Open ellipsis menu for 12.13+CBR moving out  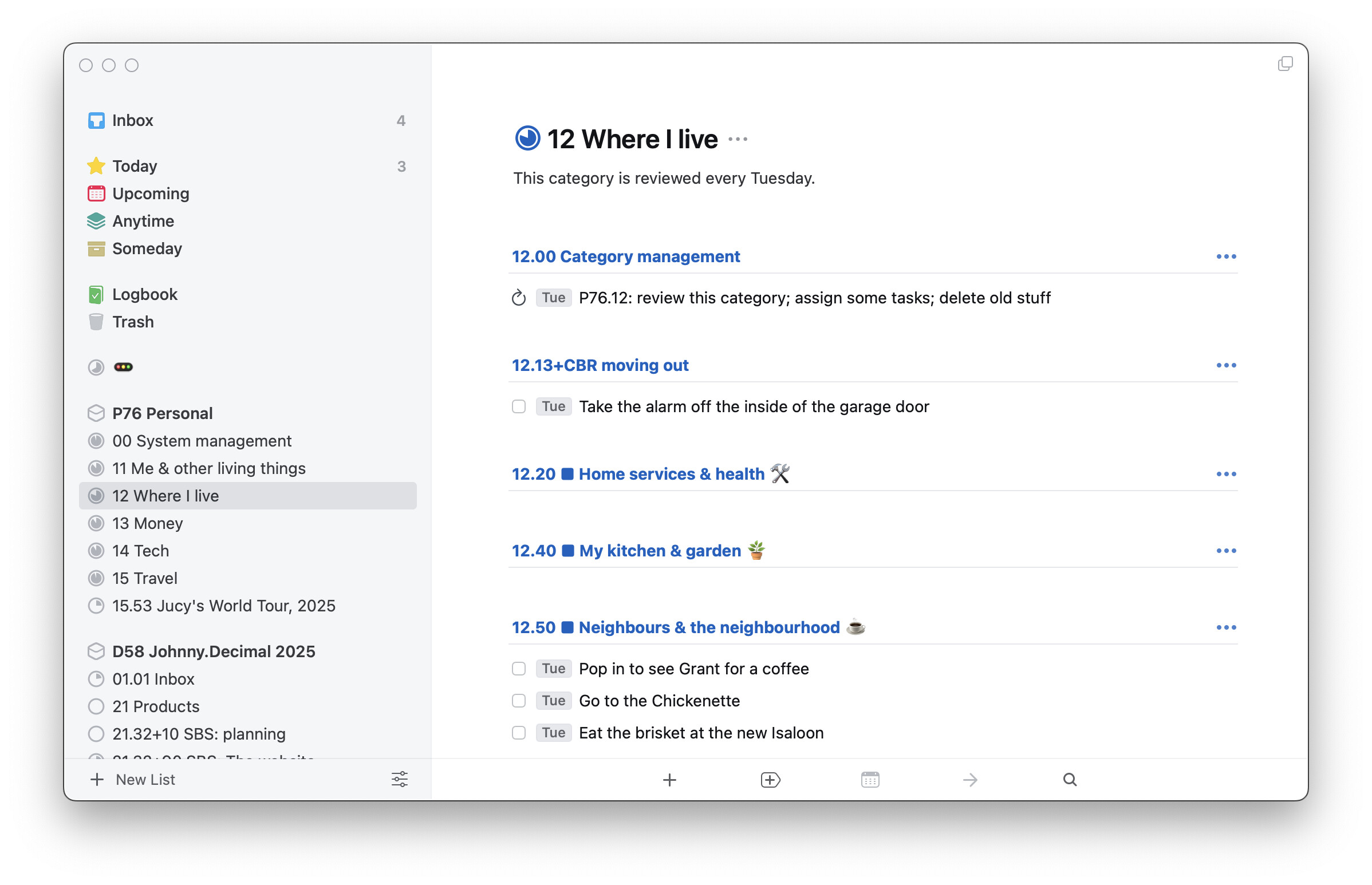(1225, 365)
